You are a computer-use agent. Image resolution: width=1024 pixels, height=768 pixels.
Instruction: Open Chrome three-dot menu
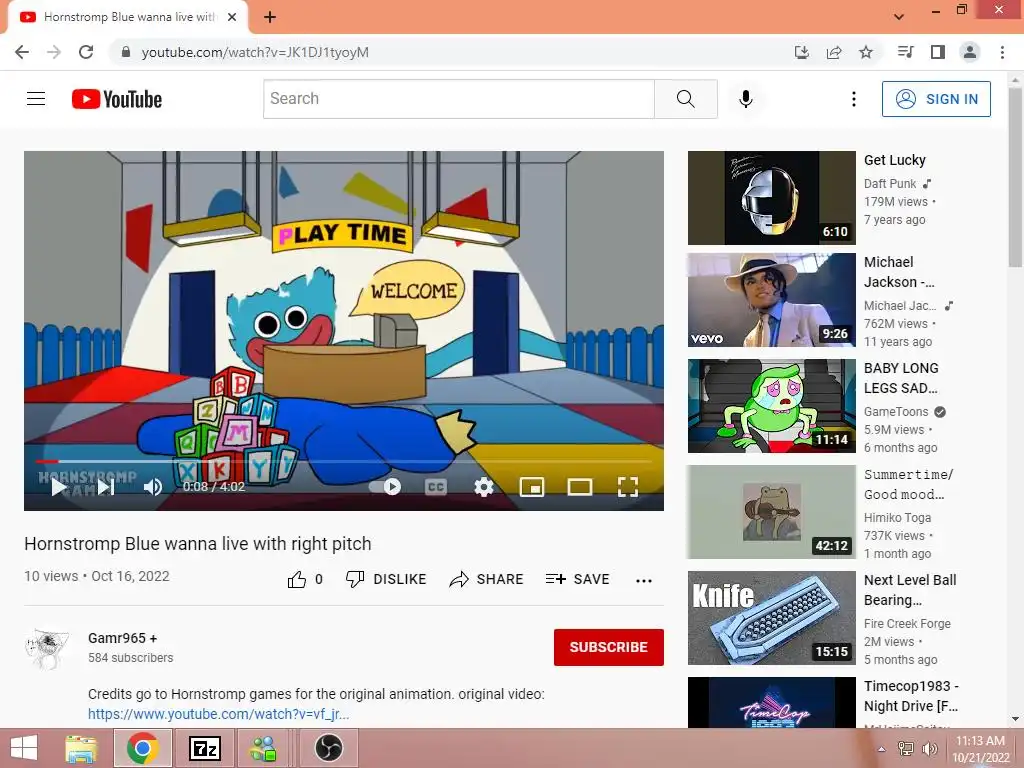click(1002, 52)
